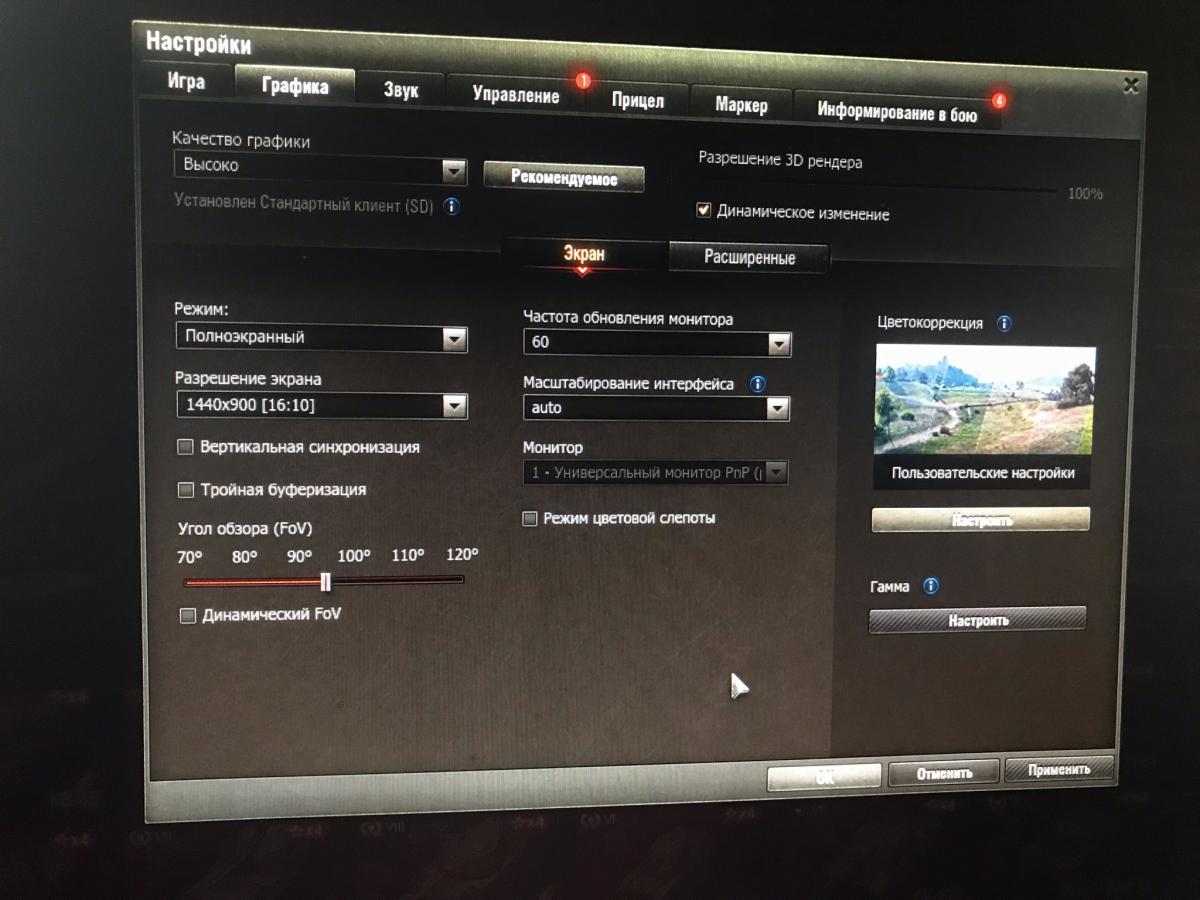Viewport: 1200px width, 900px height.
Task: Switch to Звук tab
Action: click(400, 90)
